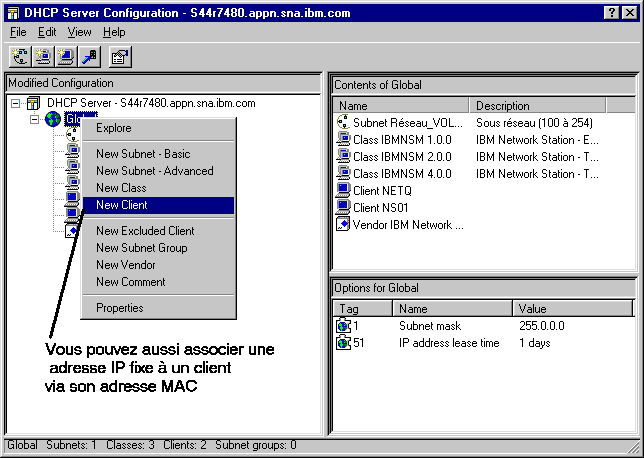Viewport: 644px width, 458px height.
Task: Open the File menu
Action: [x=18, y=32]
